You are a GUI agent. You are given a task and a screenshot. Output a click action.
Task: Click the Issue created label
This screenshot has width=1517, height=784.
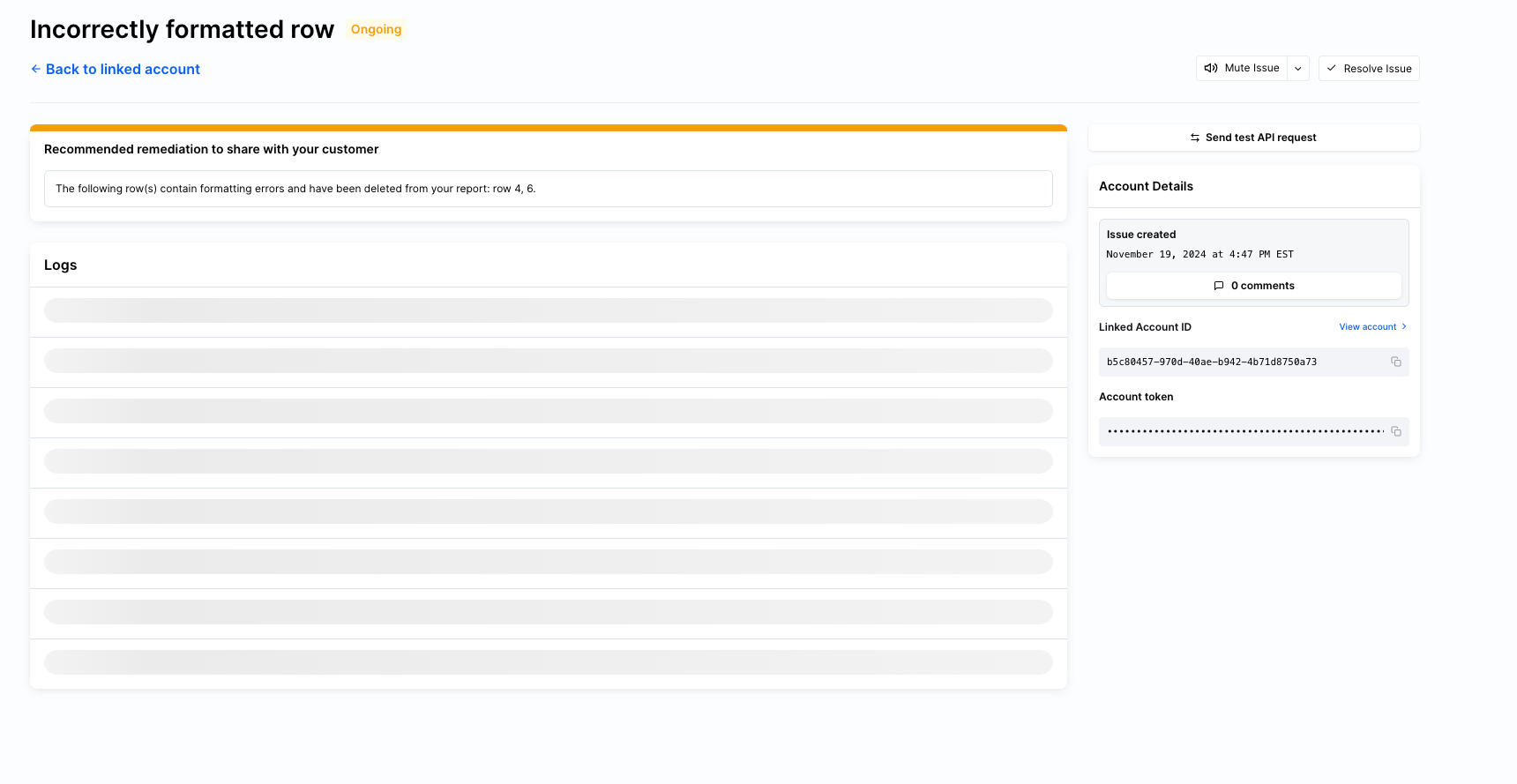pyautogui.click(x=1141, y=235)
